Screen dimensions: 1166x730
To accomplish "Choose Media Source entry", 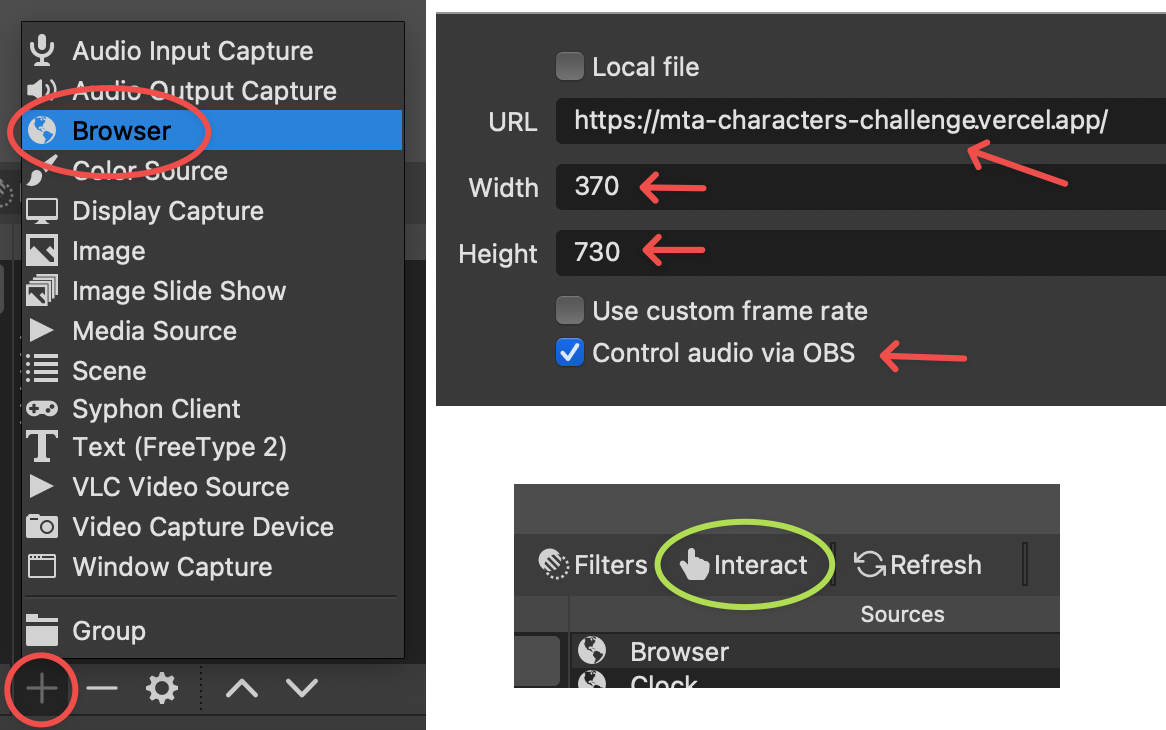I will 213,330.
